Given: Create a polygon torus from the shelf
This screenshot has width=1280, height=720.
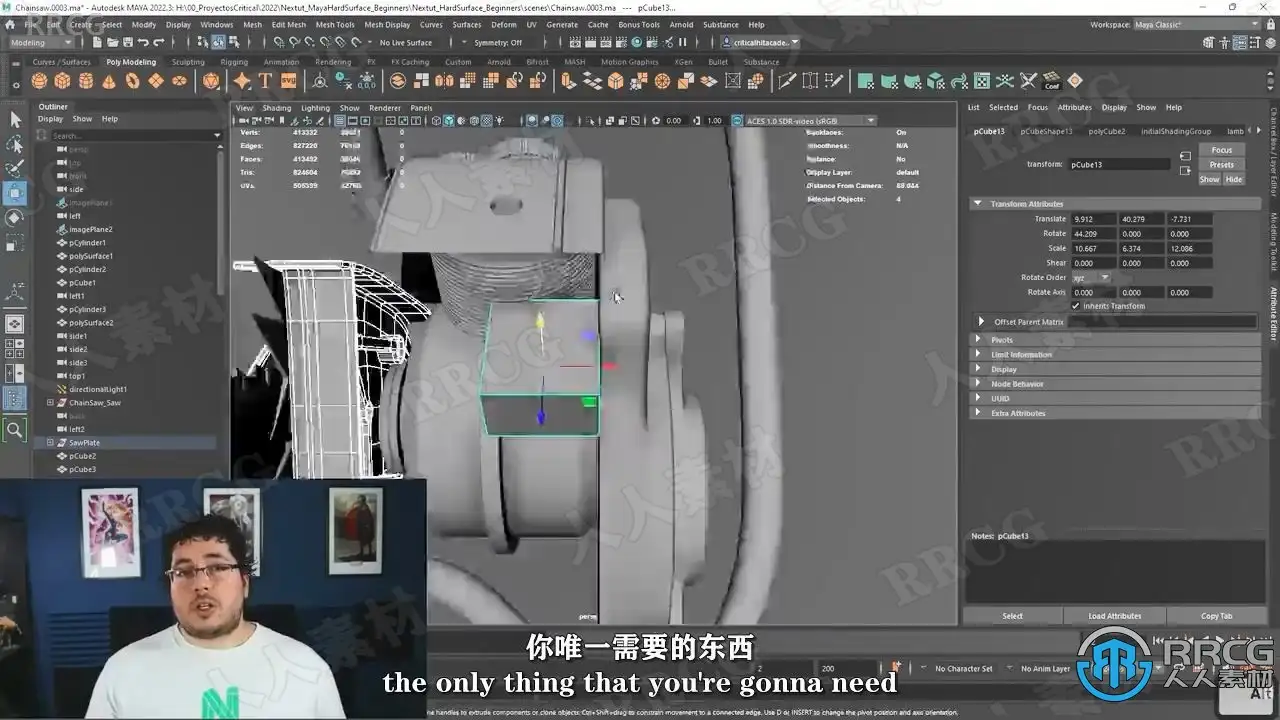Looking at the screenshot, I should 132,81.
